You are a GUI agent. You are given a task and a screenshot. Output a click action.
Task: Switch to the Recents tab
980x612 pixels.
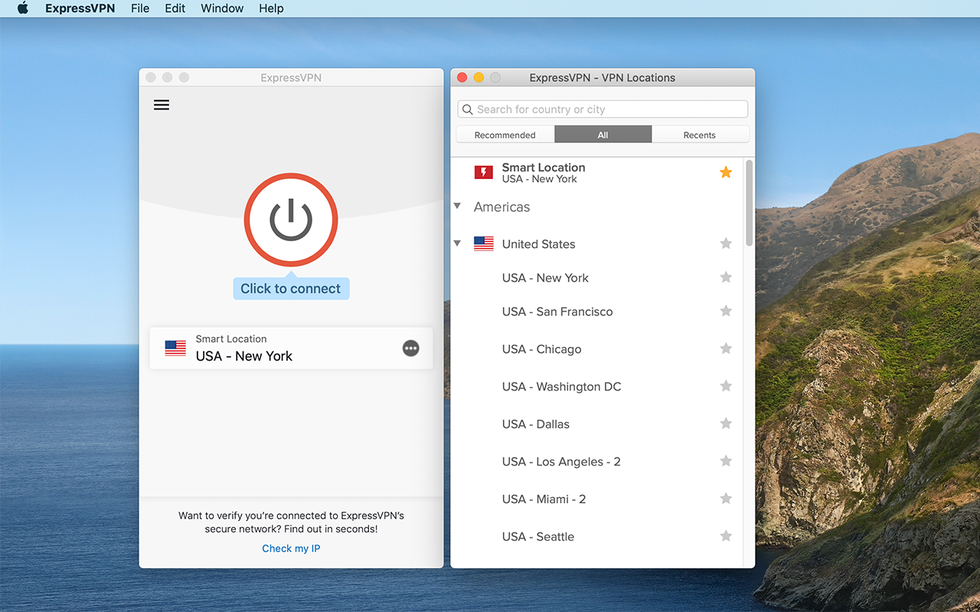click(700, 134)
